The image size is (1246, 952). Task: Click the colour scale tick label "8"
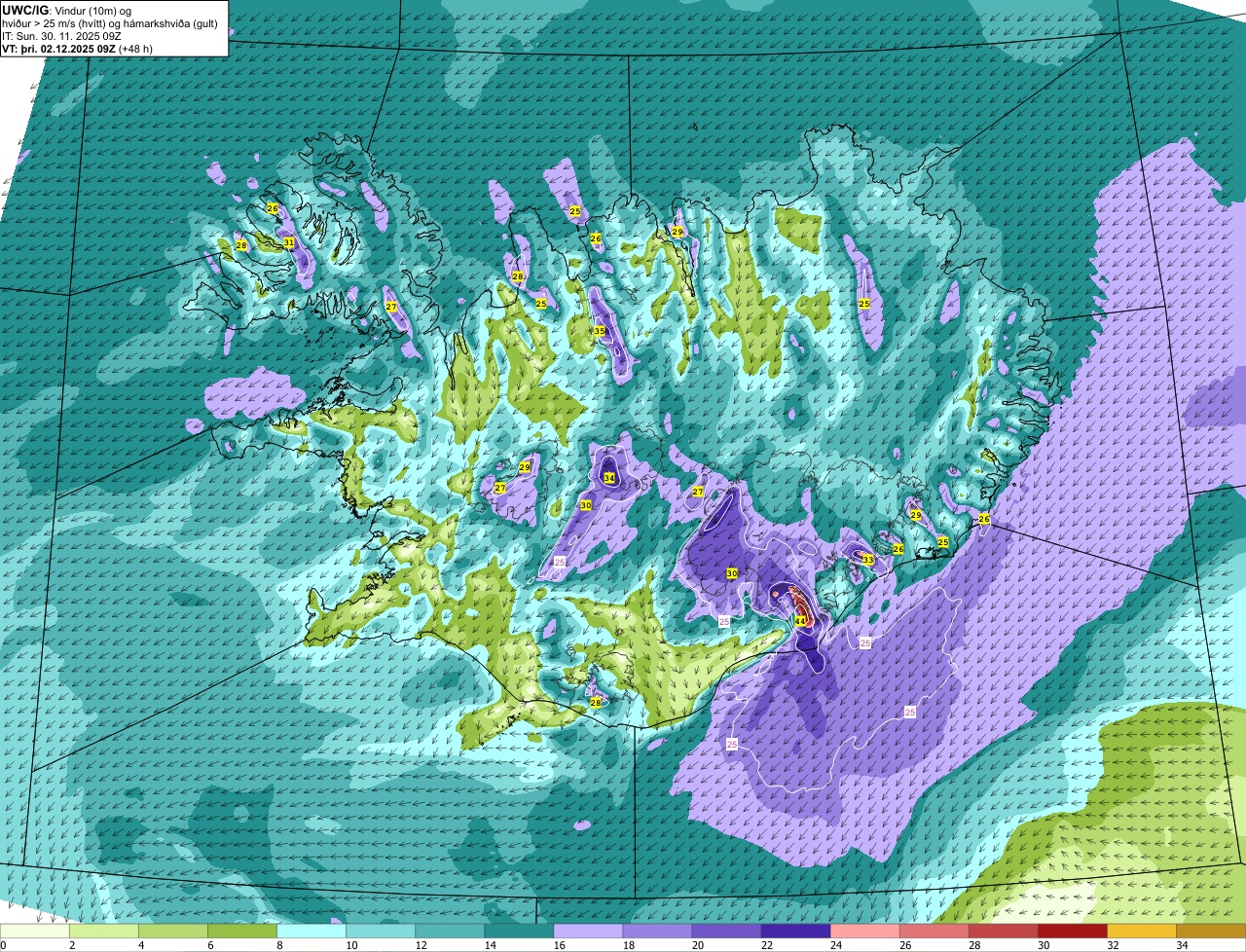(279, 945)
